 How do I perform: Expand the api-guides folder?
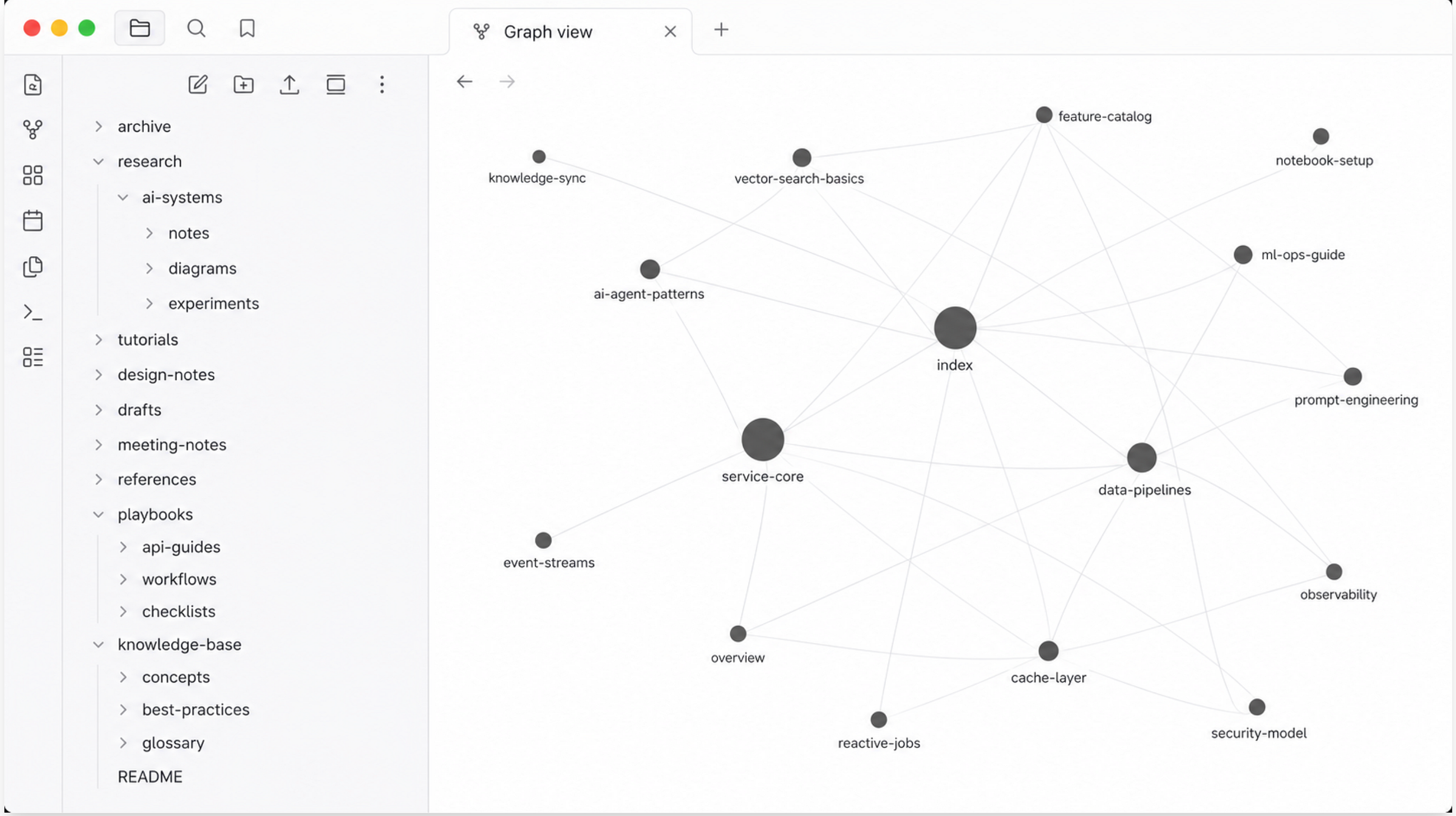[x=123, y=547]
